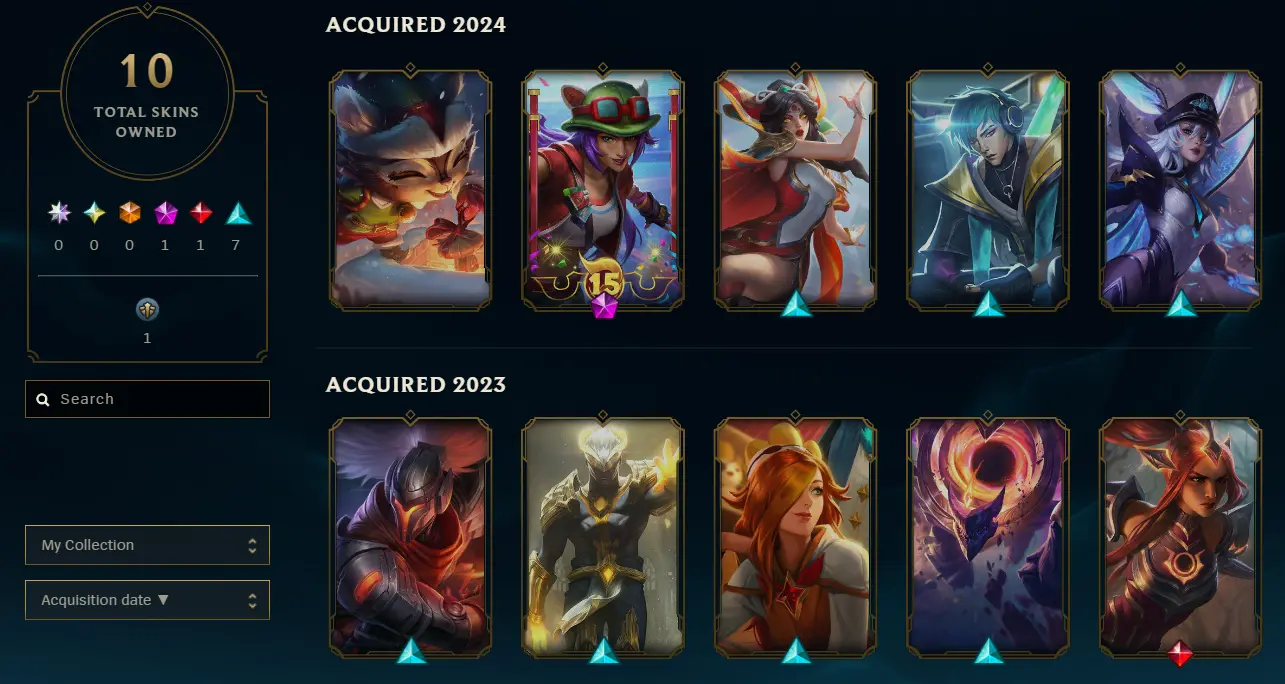Image resolution: width=1285 pixels, height=684 pixels.
Task: Click the arrows on Acquisition date selector
Action: tap(252, 600)
